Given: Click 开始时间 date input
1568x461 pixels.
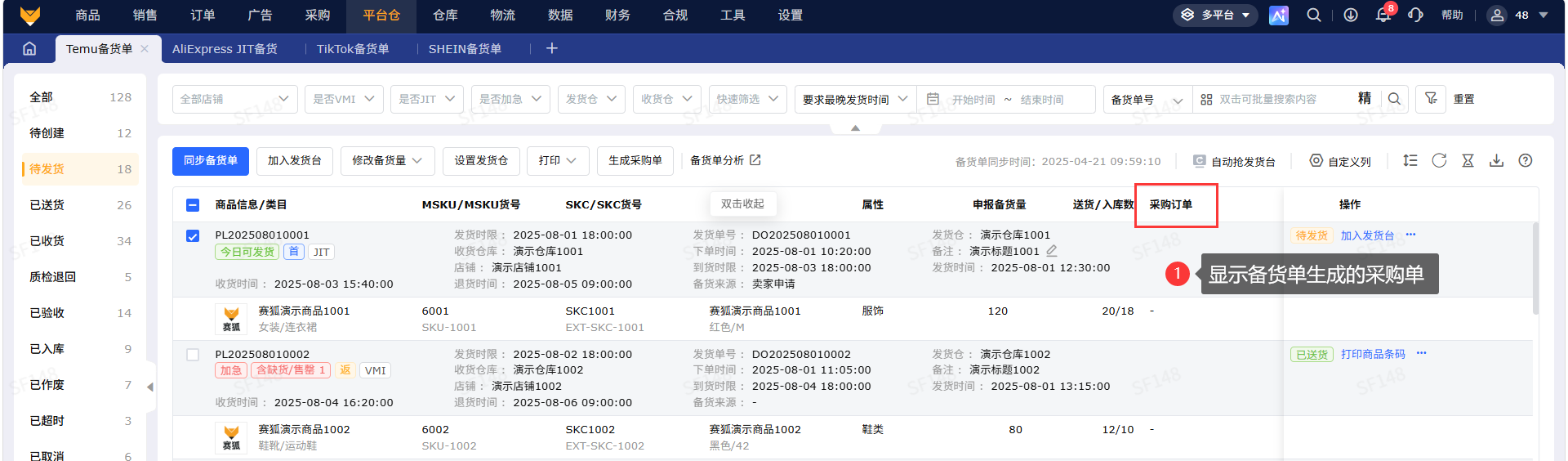Looking at the screenshot, I should point(973,100).
